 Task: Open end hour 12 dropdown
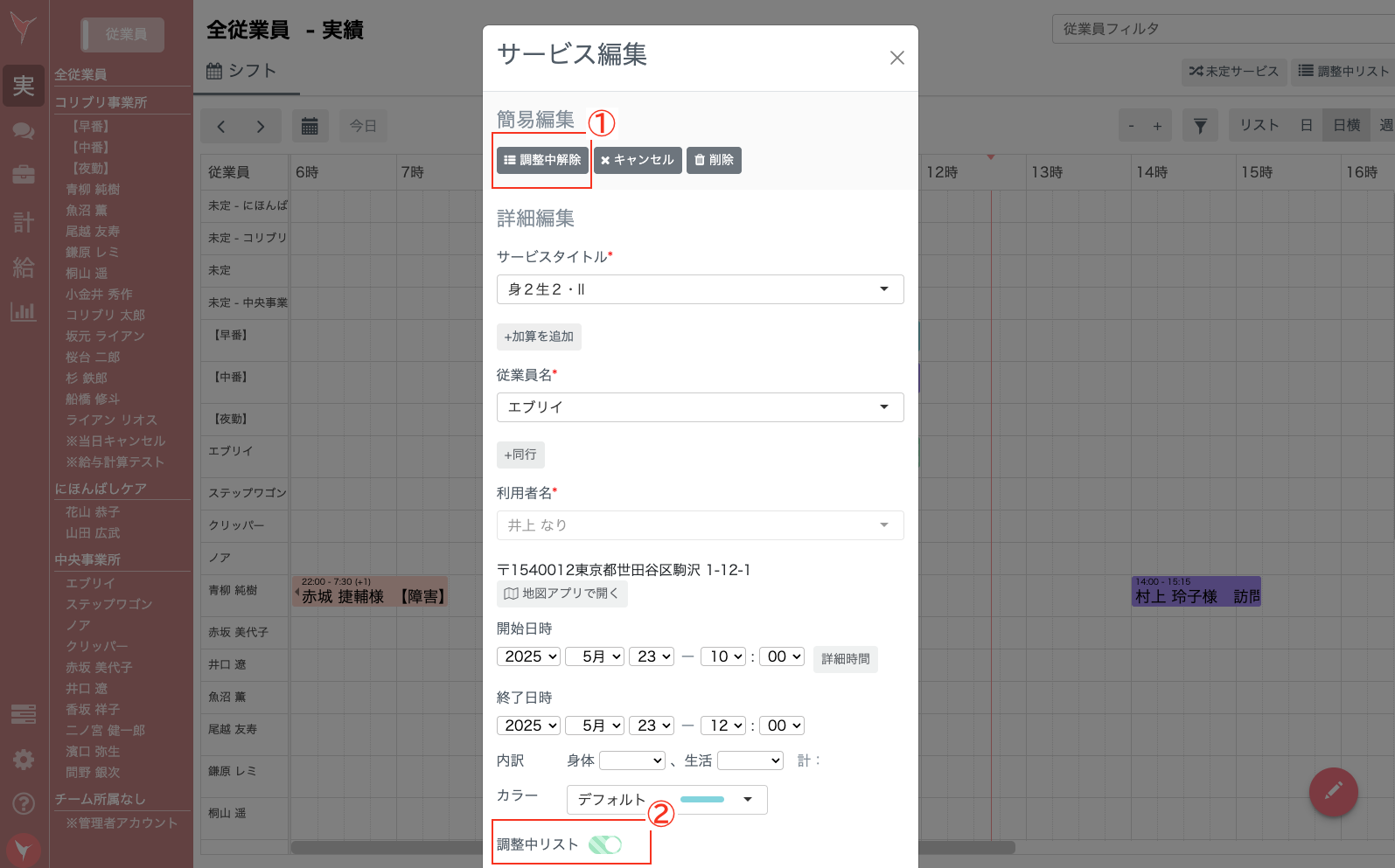(723, 726)
